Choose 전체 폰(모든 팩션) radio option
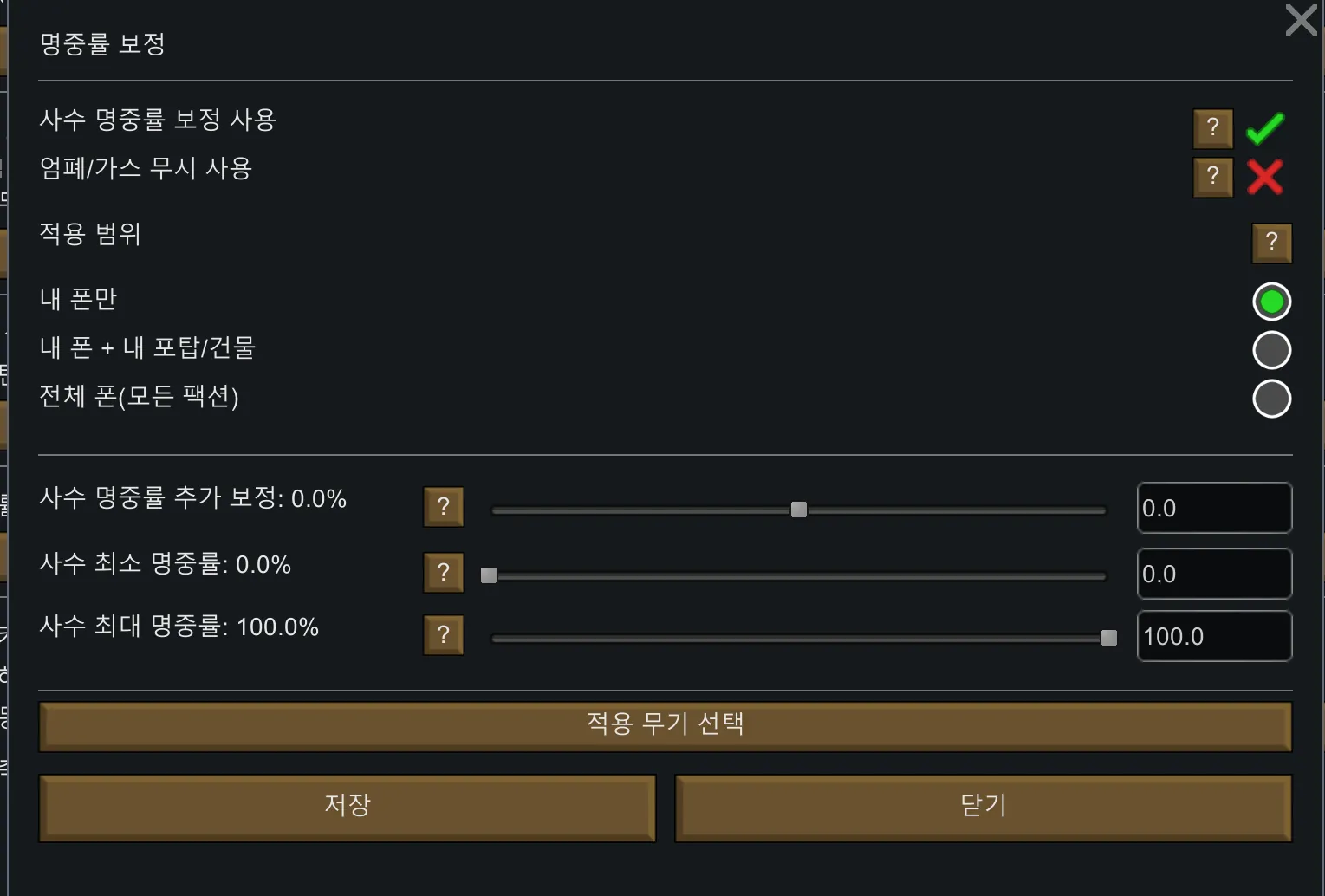 [1271, 399]
